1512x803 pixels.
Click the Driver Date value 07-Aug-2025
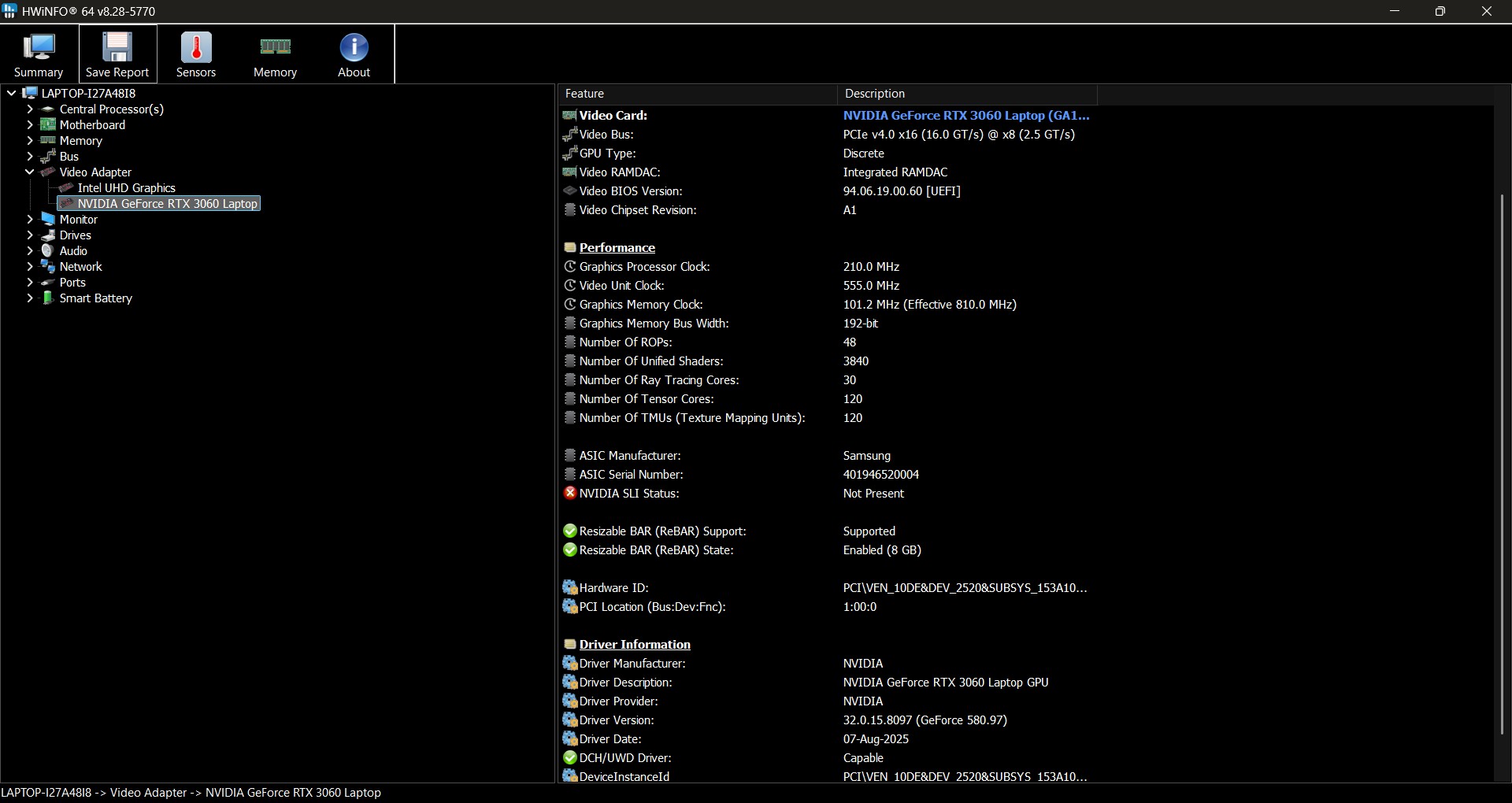tap(876, 738)
